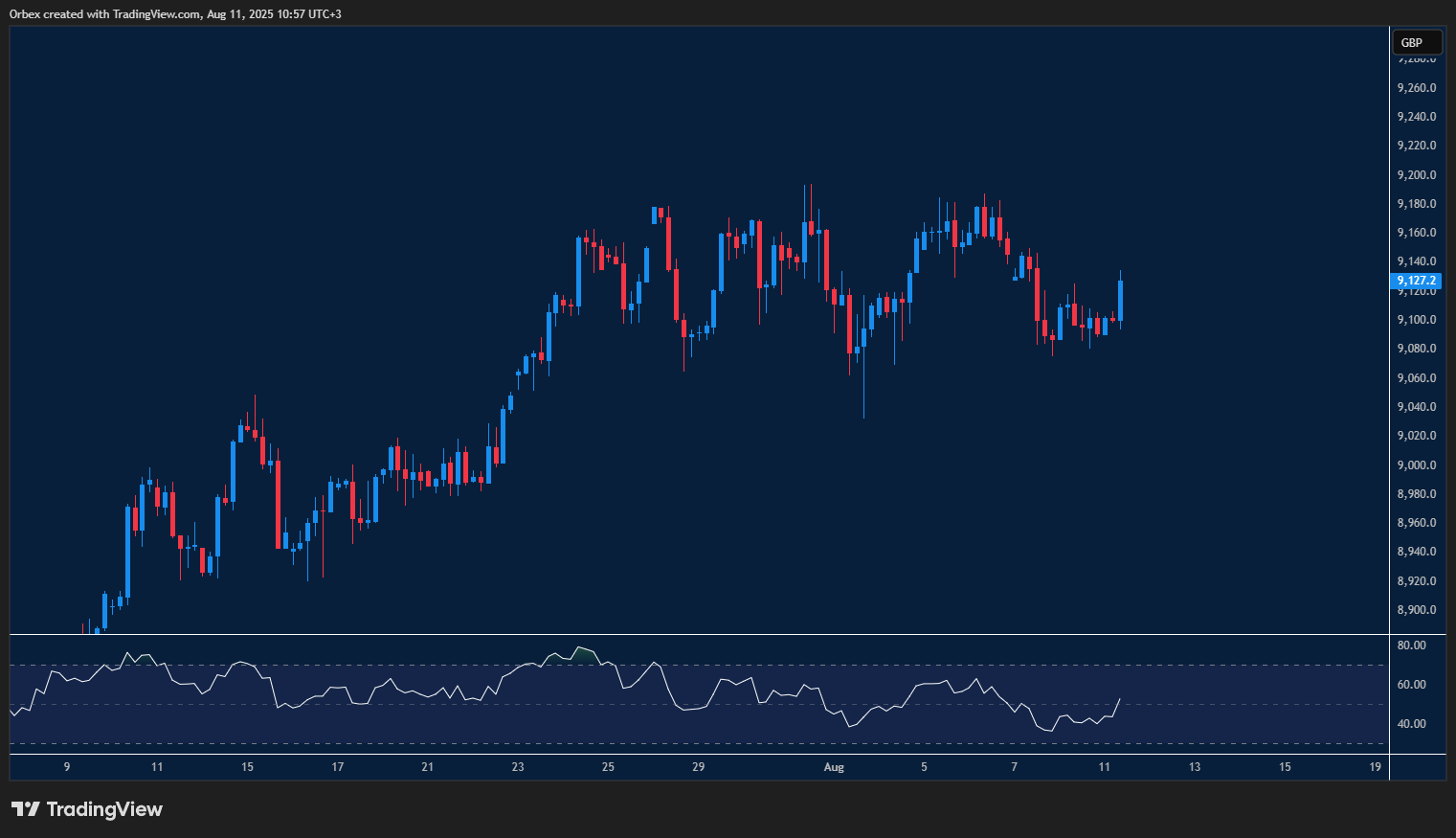The image size is (1456, 838).
Task: Click the RSI 60.00 level label
Action: pos(1412,685)
